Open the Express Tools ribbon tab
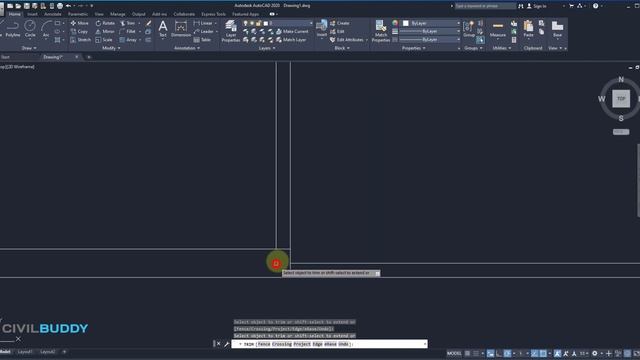This screenshot has height=360, width=640. pos(213,14)
